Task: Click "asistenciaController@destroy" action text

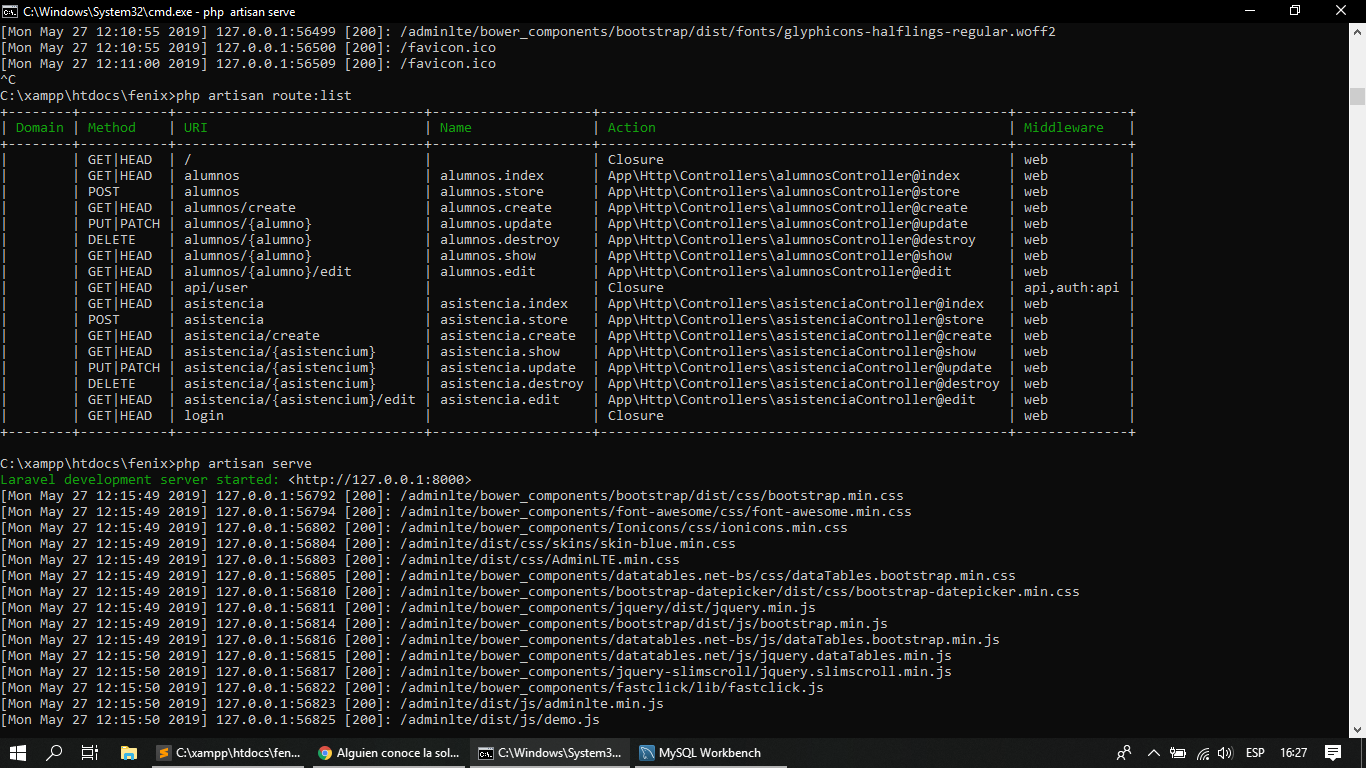Action: coord(888,383)
